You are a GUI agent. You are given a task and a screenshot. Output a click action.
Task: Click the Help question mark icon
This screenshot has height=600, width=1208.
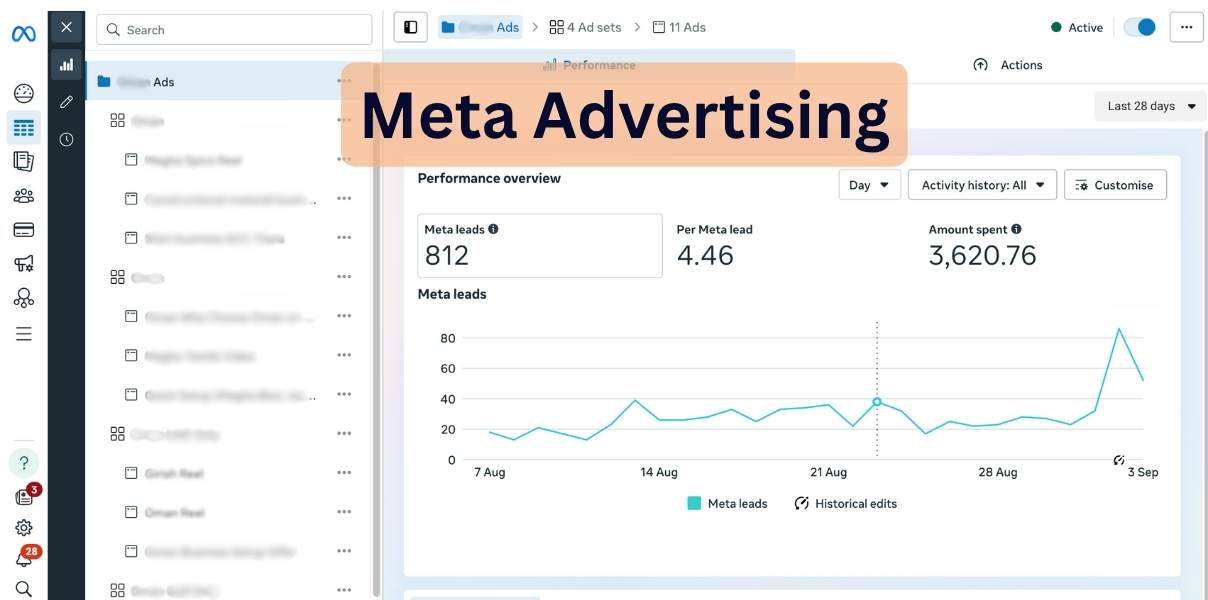23,463
